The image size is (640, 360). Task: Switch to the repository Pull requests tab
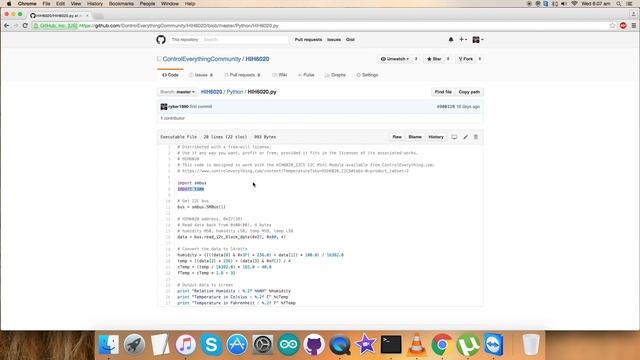point(242,75)
